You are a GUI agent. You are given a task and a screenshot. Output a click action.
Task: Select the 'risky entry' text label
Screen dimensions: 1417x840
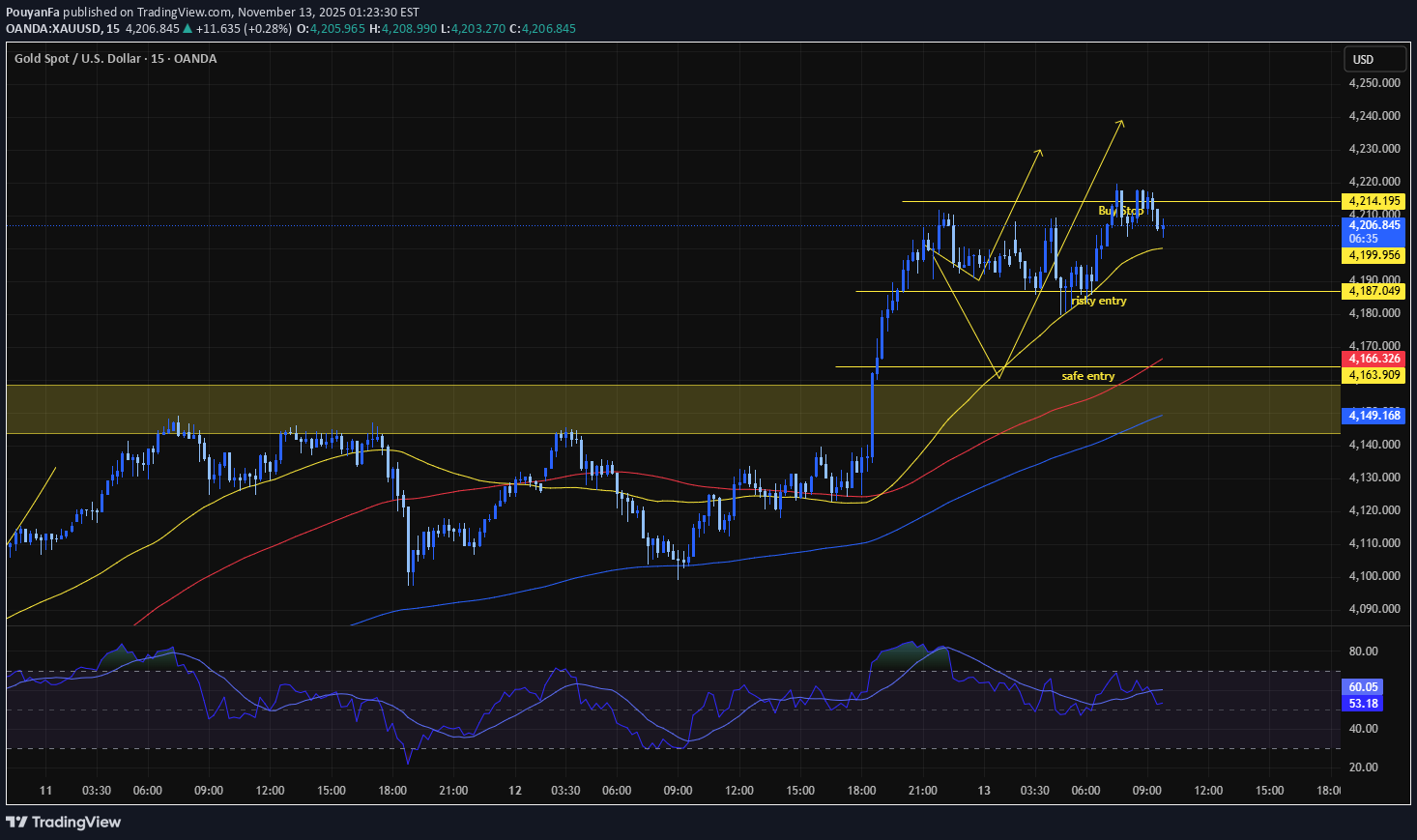click(1099, 301)
